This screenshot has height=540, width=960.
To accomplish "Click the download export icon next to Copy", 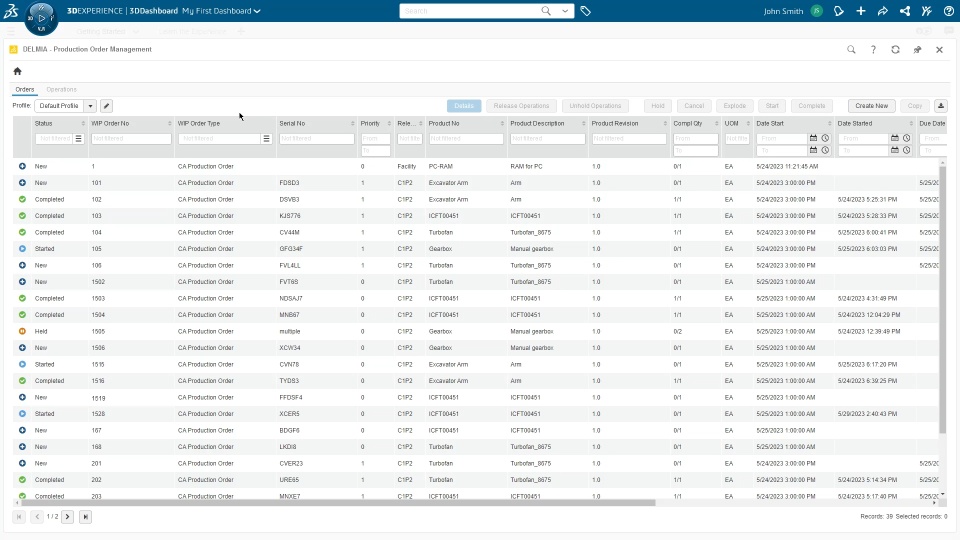I will click(x=941, y=106).
